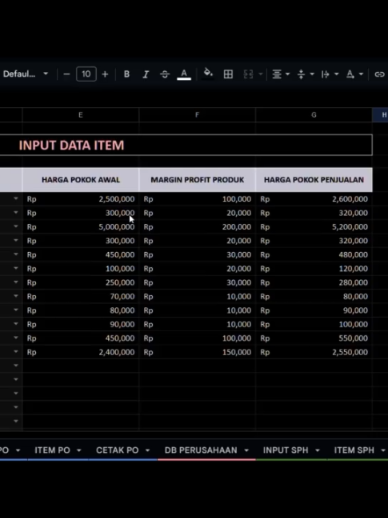Click the text wrapping icon
The image size is (388, 518).
click(x=325, y=74)
